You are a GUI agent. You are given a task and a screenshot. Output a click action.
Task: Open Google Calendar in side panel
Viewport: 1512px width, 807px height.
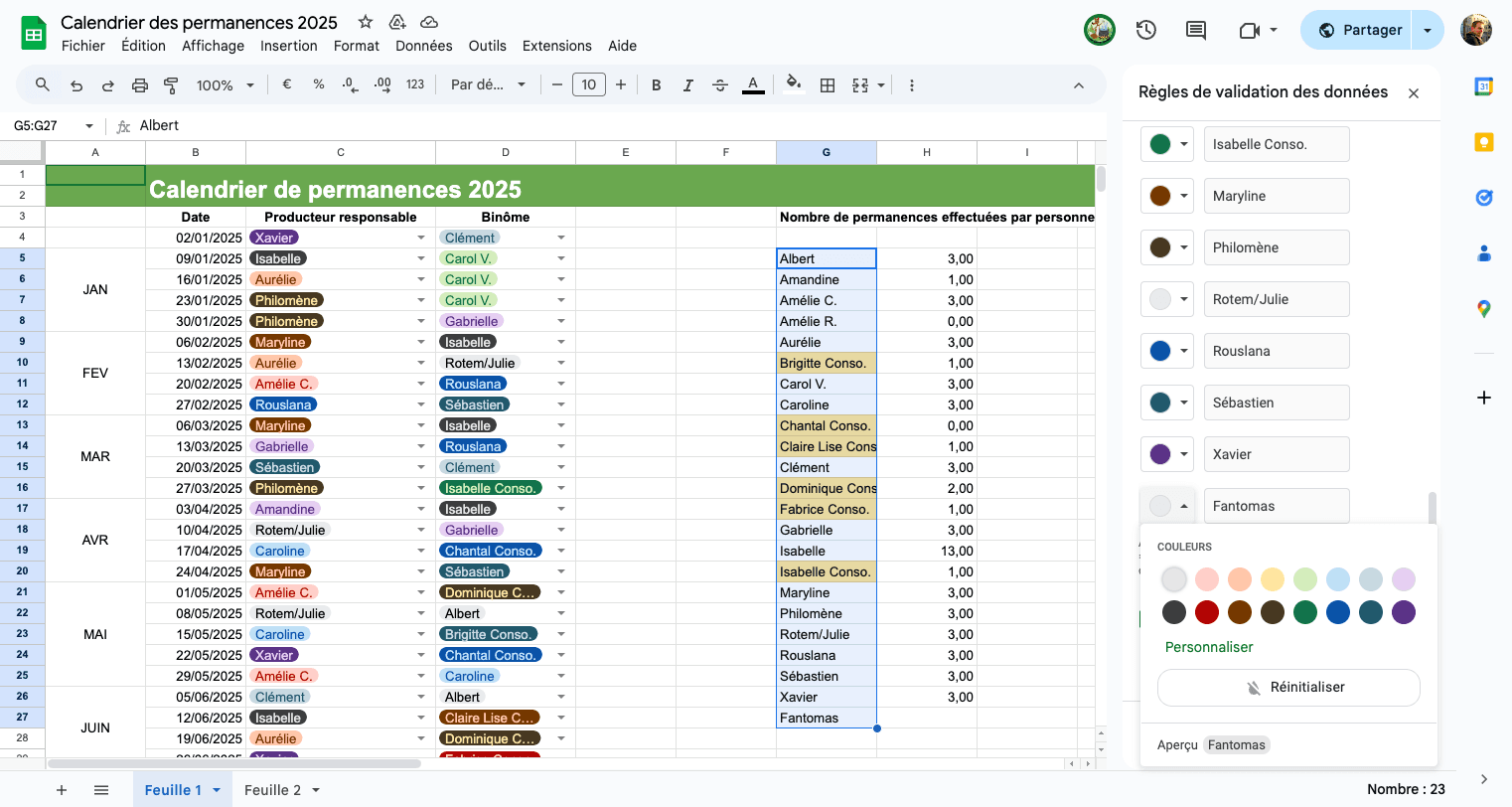(1484, 86)
